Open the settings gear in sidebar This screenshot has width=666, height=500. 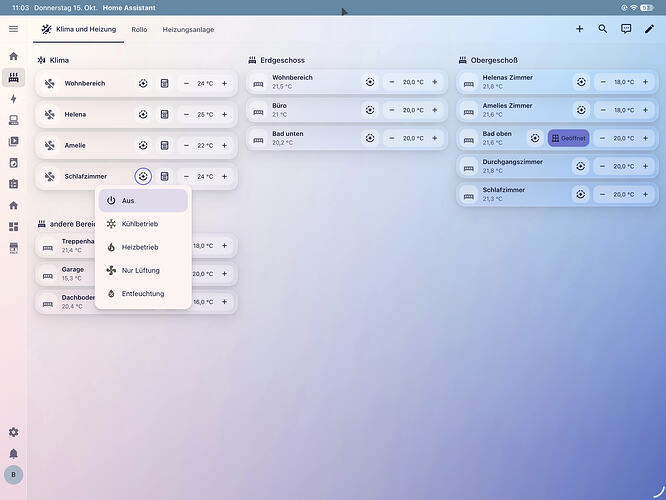(14, 432)
